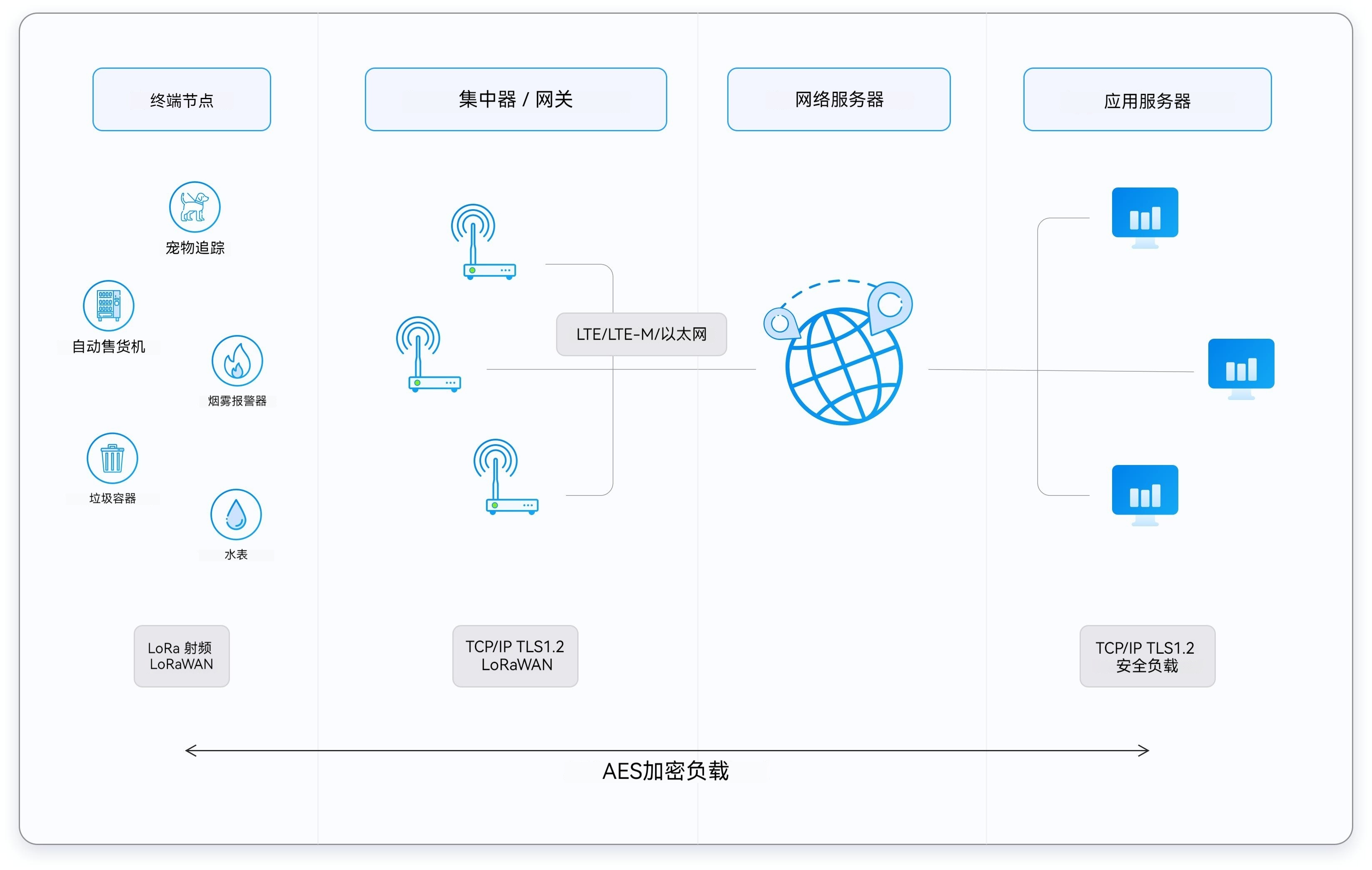This screenshot has width=1372, height=870.
Task: Click the vending machine (自动售货机) icon
Action: (109, 305)
